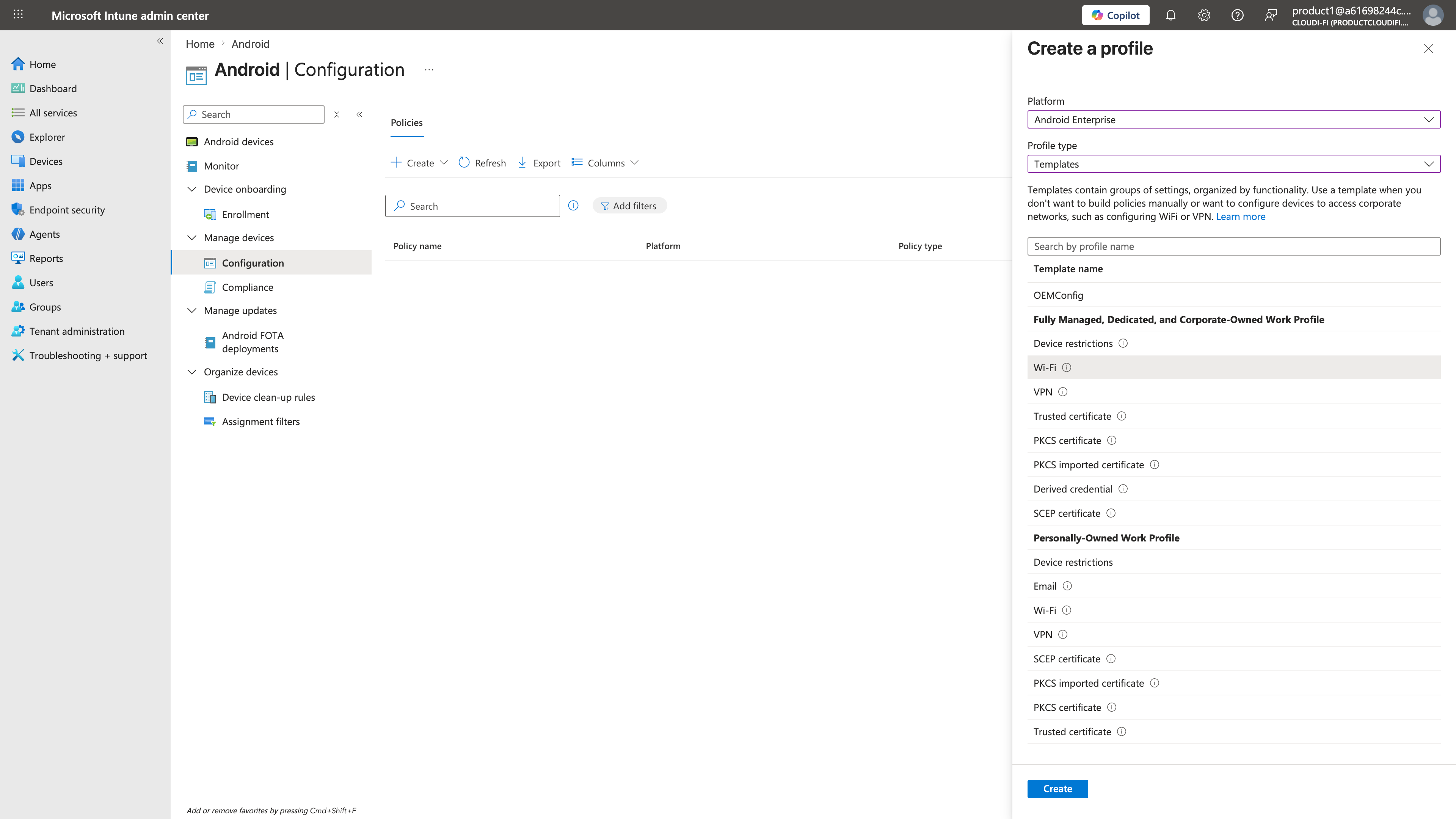Select the OEMConfig template
This screenshot has height=819, width=1456.
1233,296
